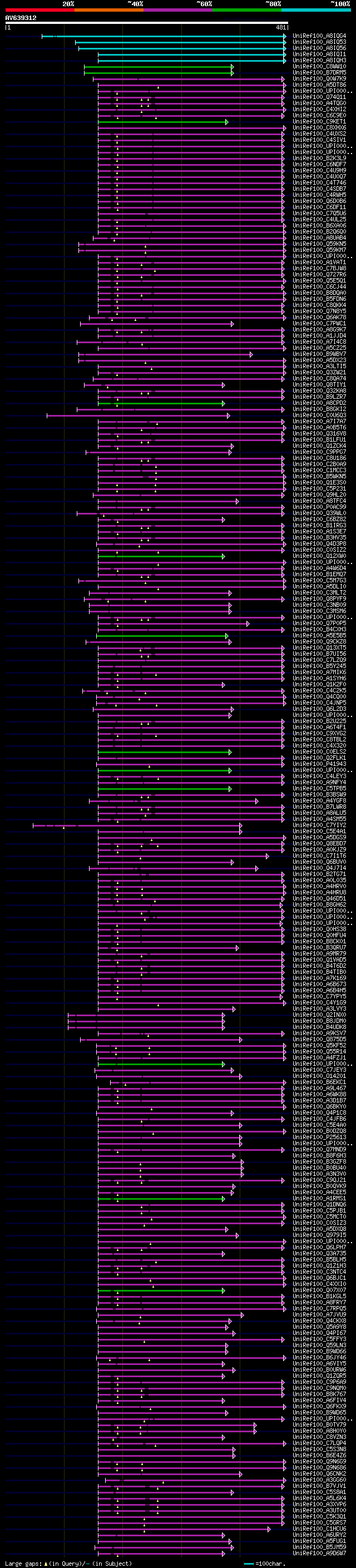The image size is (356, 1568).
Task: Select the UniRef100_B2K3L9 label
Action: (319, 159)
